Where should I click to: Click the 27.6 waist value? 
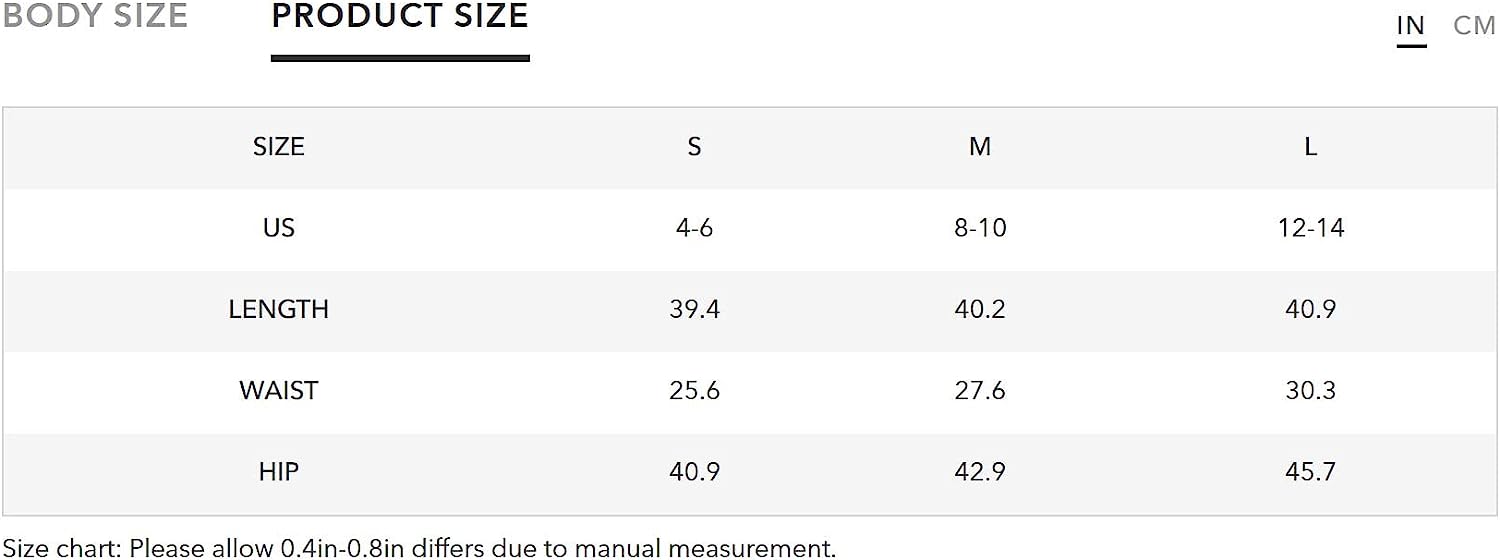point(980,390)
